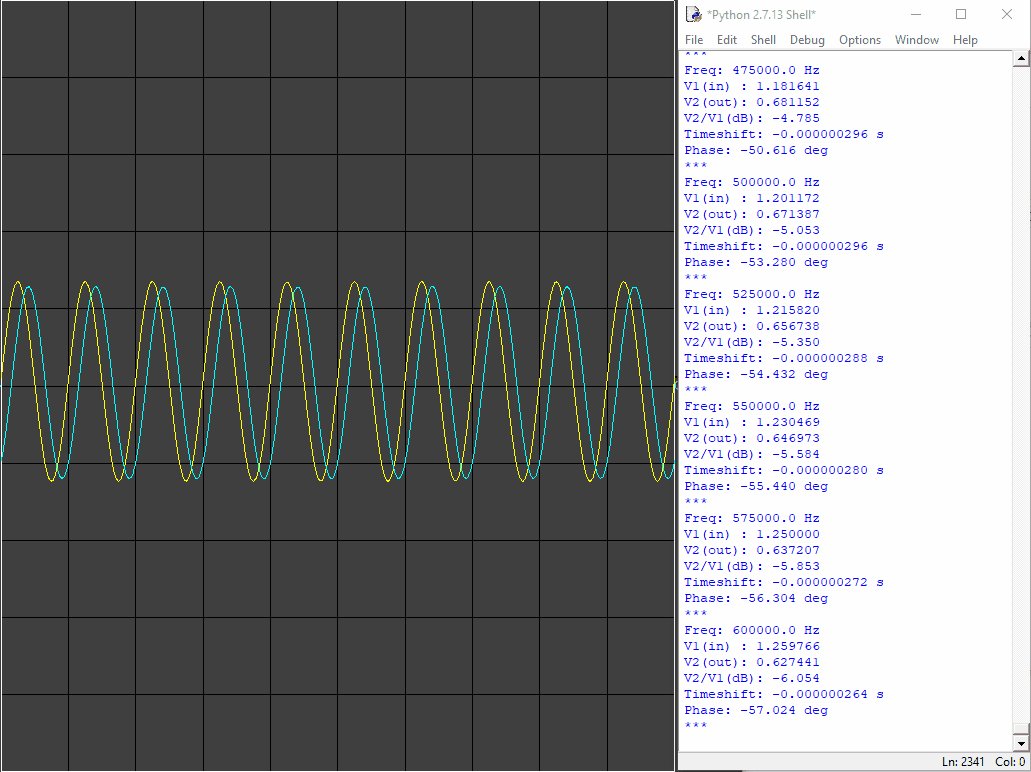Screen dimensions: 1031x772
Task: Click the 'Freq: 600000.0 Hz' line
Action: coord(752,630)
